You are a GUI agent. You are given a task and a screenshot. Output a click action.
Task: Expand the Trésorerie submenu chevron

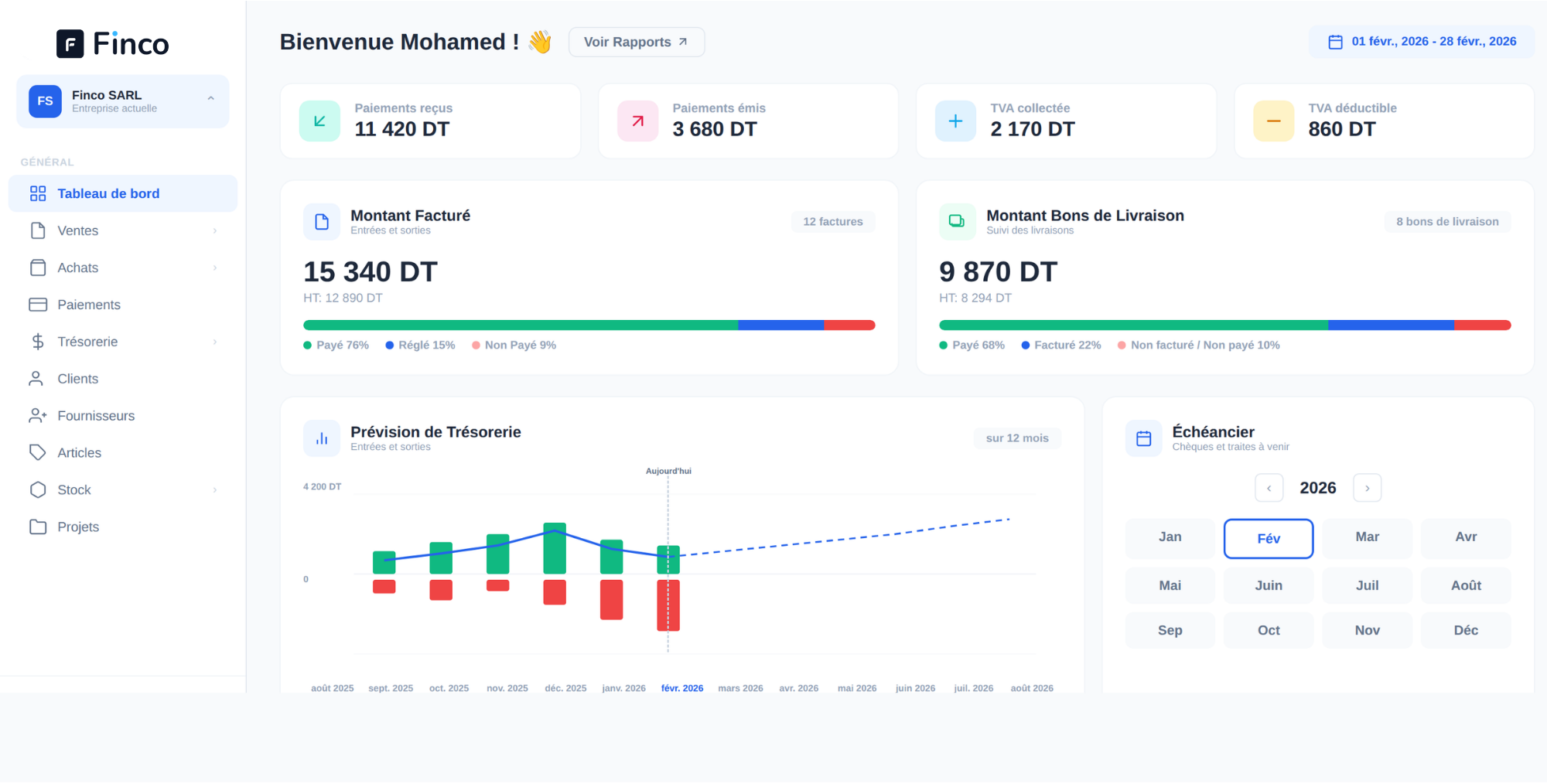point(215,342)
